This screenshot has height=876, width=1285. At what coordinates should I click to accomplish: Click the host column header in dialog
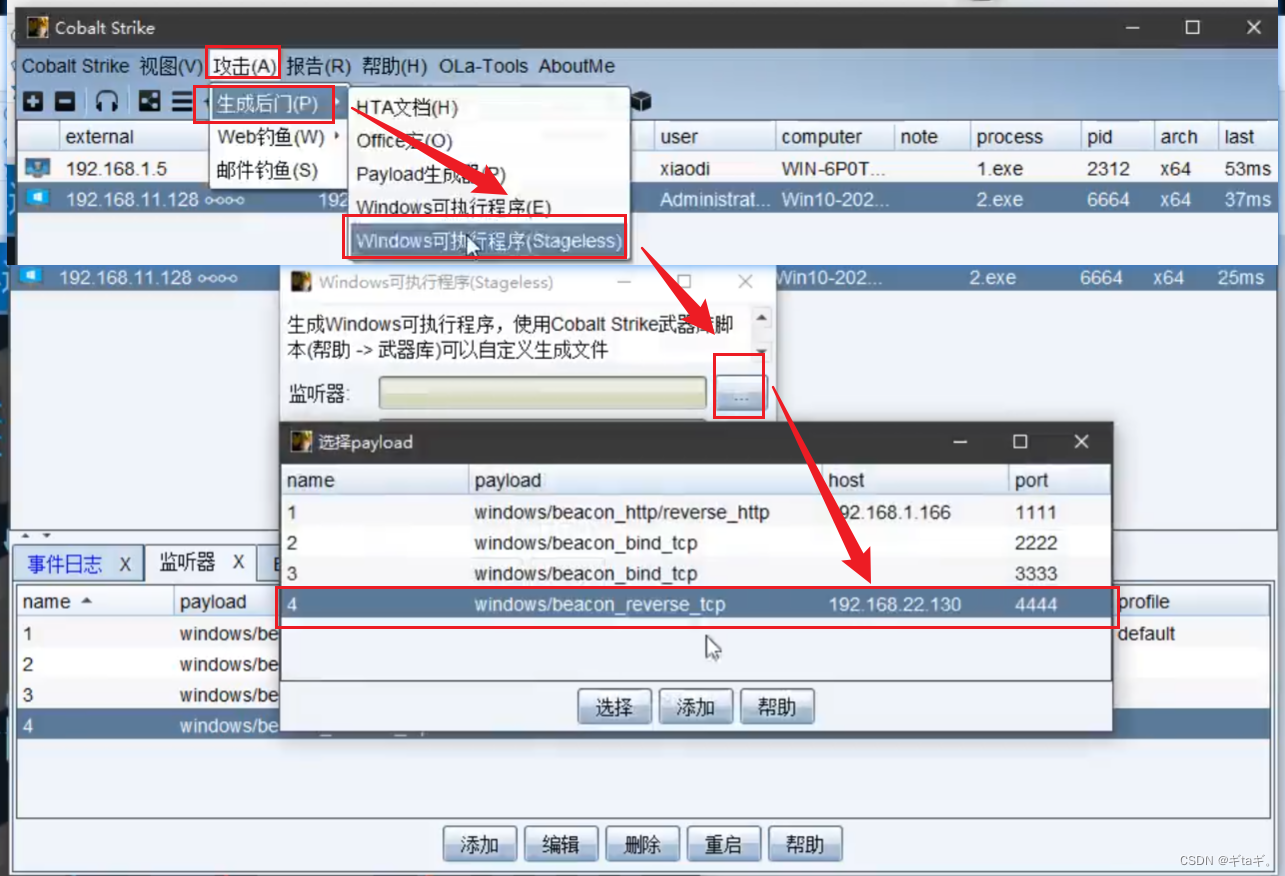pyautogui.click(x=916, y=480)
